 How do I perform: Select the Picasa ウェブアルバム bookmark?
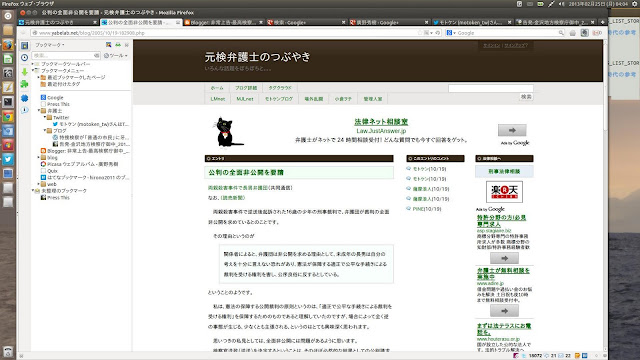click(x=80, y=164)
